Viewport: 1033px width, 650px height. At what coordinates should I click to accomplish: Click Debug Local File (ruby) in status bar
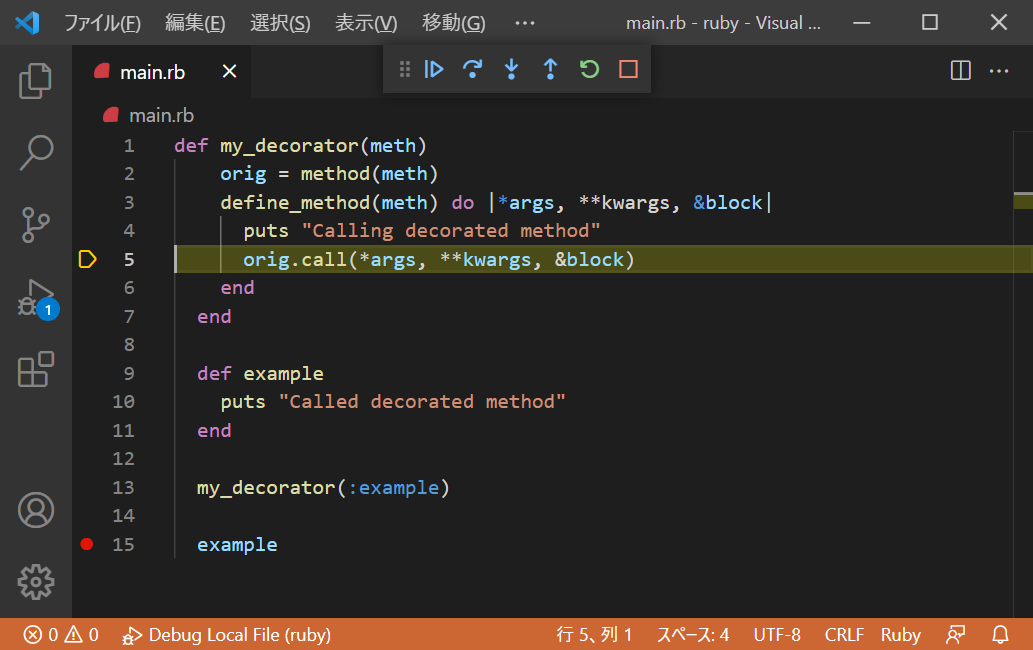coord(227,635)
